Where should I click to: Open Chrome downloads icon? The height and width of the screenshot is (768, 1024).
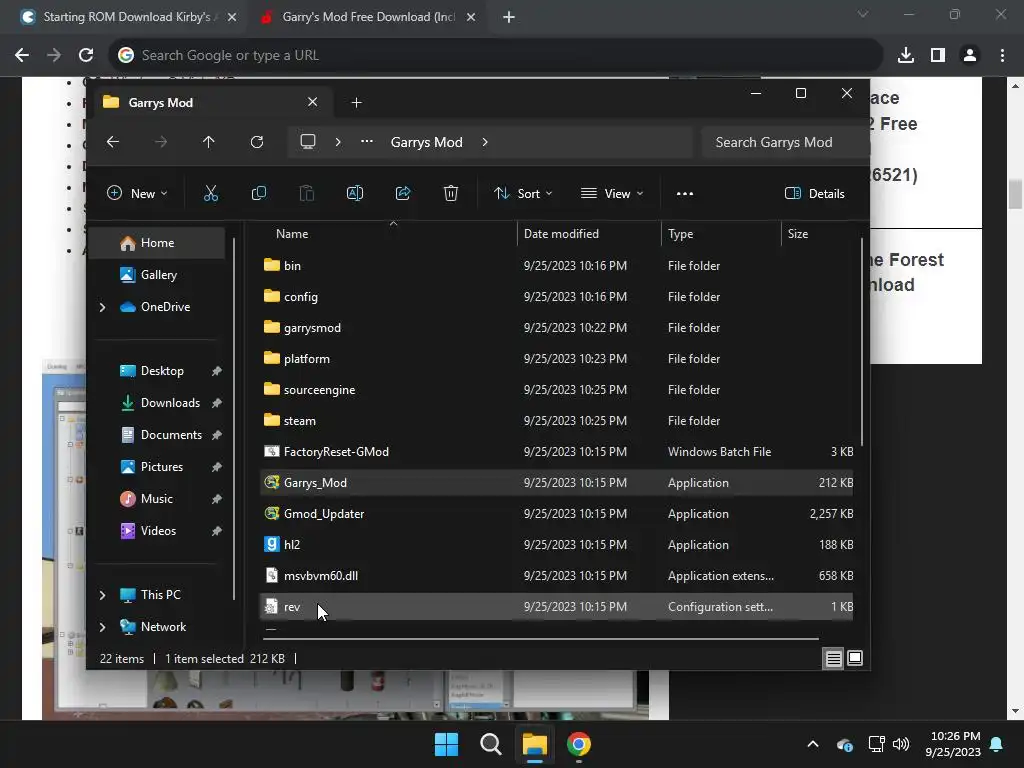pyautogui.click(x=906, y=55)
